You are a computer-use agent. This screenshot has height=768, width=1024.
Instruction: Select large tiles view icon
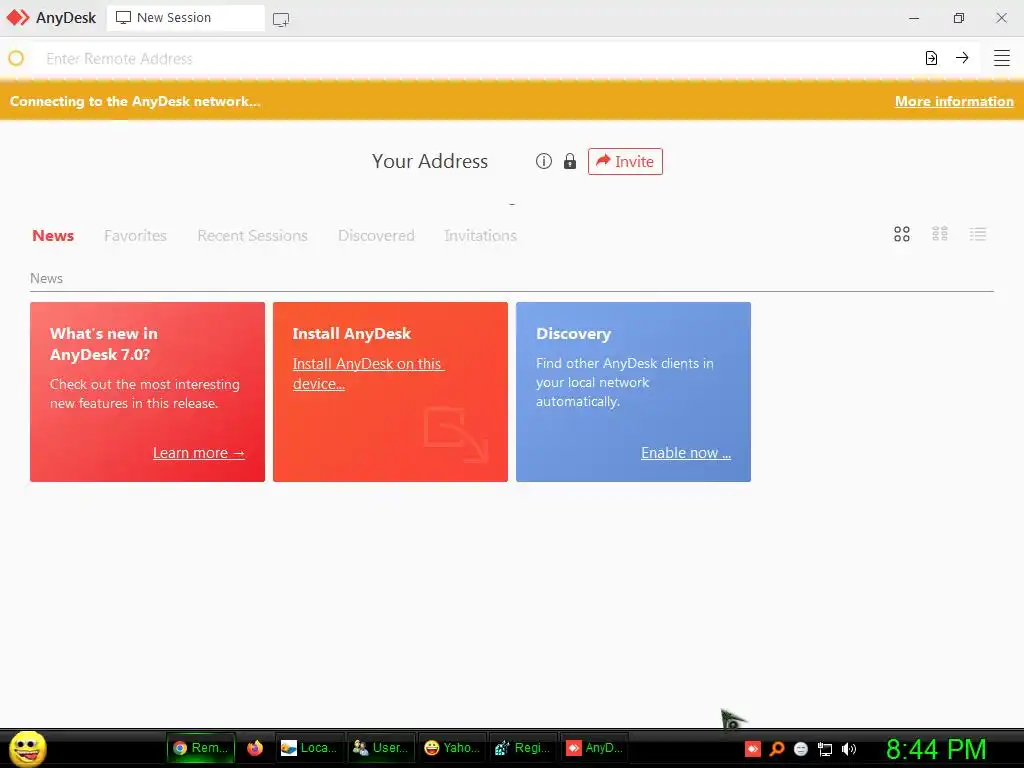902,234
